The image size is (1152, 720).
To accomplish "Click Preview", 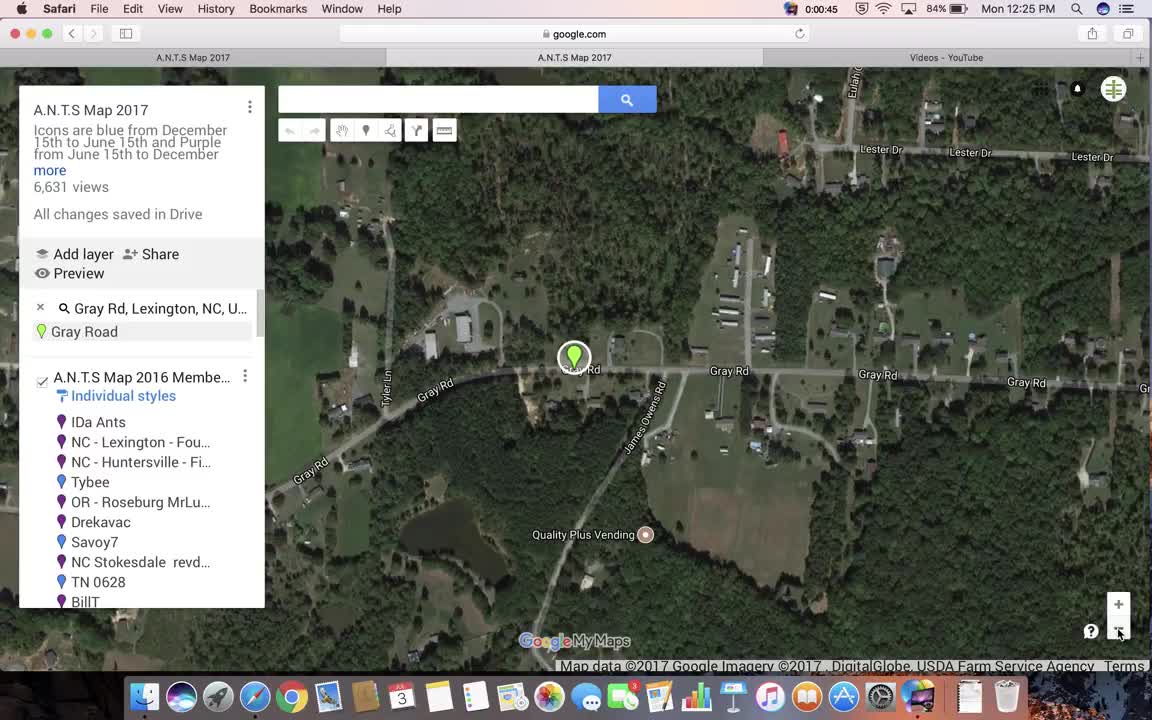I will [70, 273].
